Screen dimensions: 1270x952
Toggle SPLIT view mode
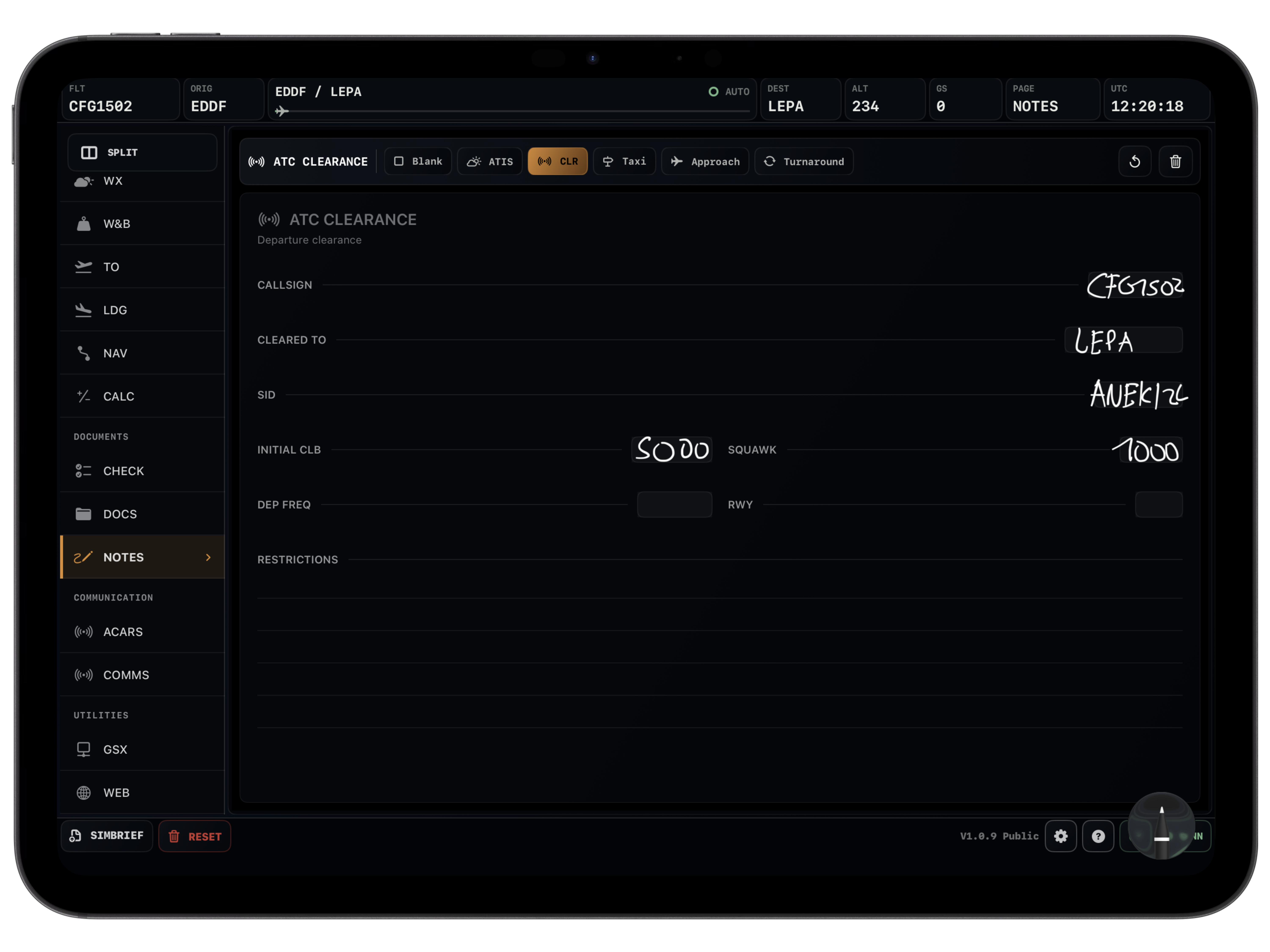click(142, 153)
